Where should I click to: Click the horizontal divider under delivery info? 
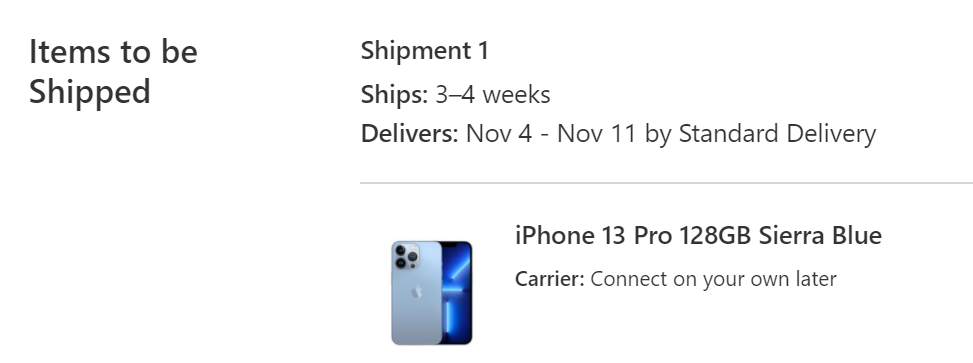click(666, 183)
